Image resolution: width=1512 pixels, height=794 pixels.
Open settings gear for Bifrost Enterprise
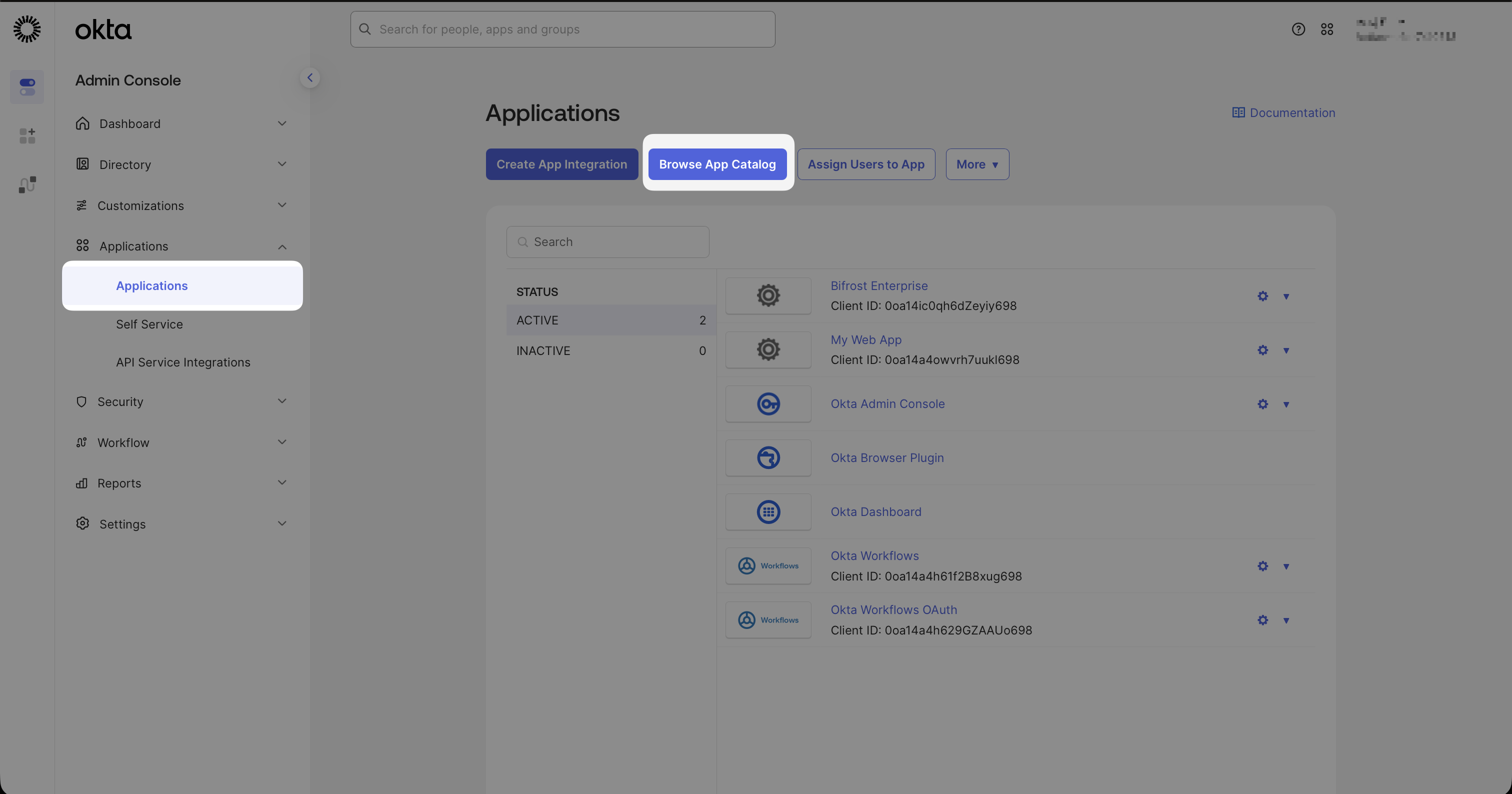click(1262, 296)
